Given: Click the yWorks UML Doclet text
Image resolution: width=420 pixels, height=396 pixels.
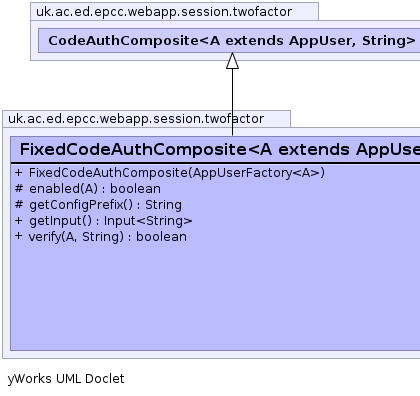Looking at the screenshot, I should pos(66,379).
